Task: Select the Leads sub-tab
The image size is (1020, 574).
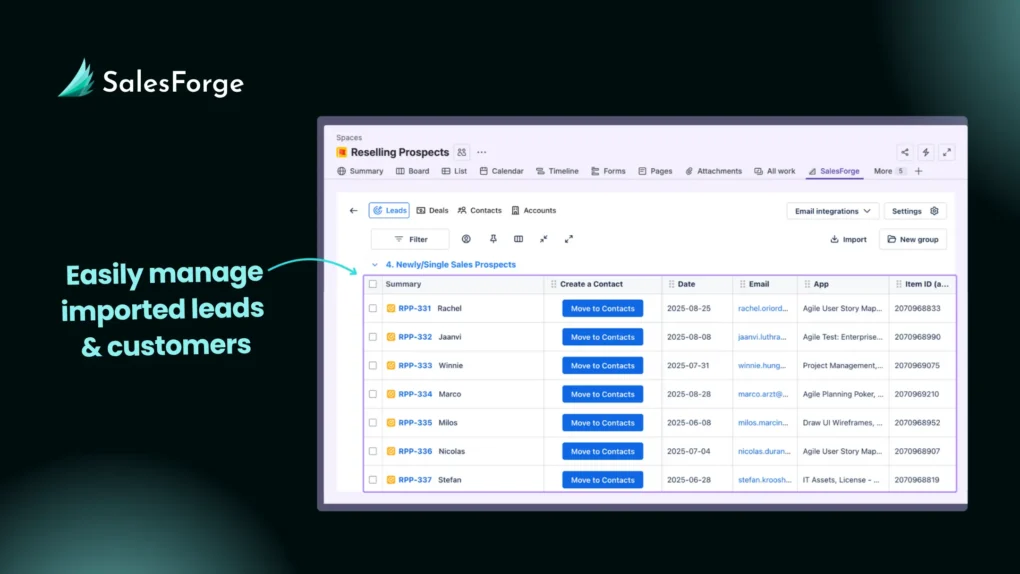Action: pyautogui.click(x=389, y=210)
